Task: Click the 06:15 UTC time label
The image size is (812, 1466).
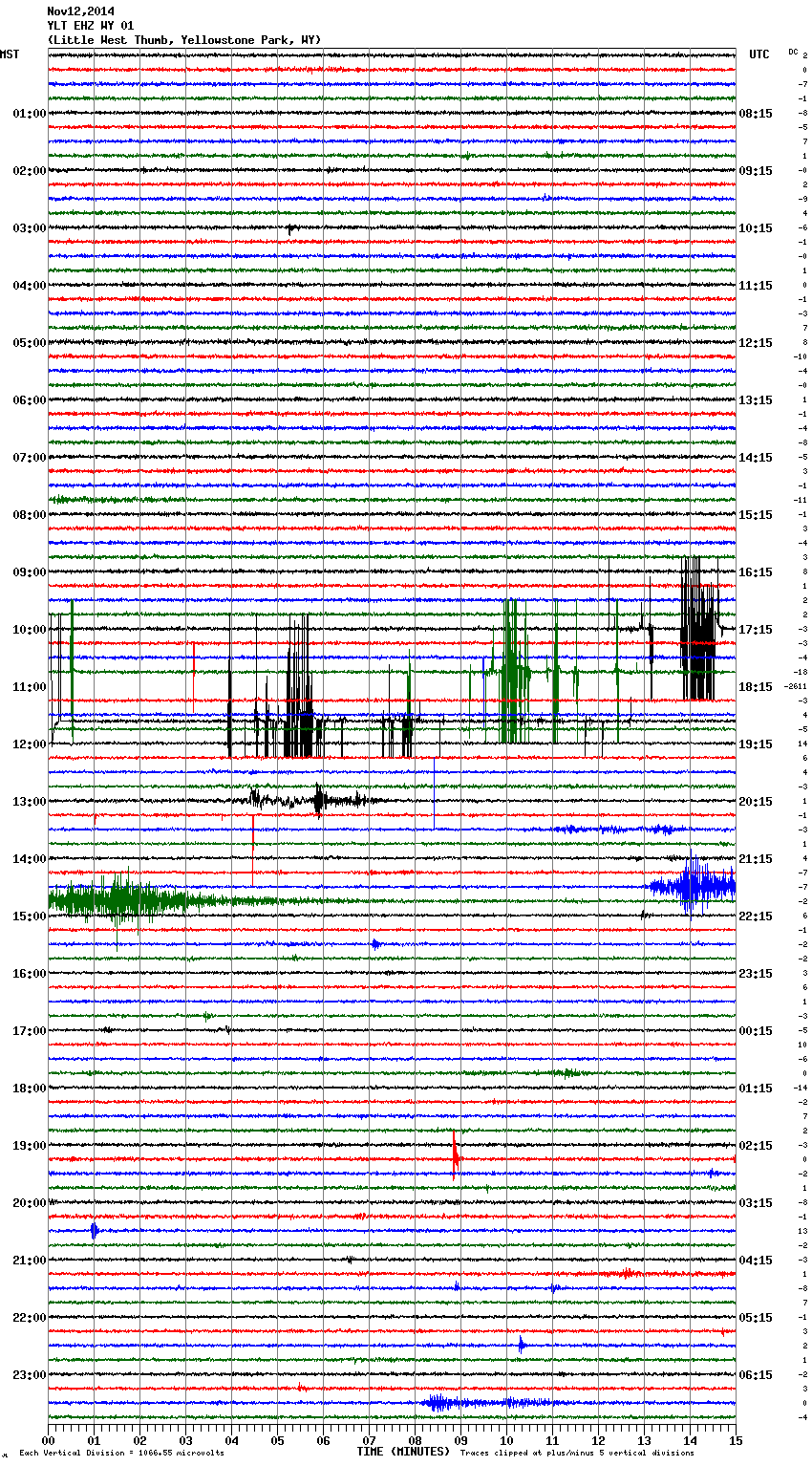Action: pyautogui.click(x=756, y=1375)
